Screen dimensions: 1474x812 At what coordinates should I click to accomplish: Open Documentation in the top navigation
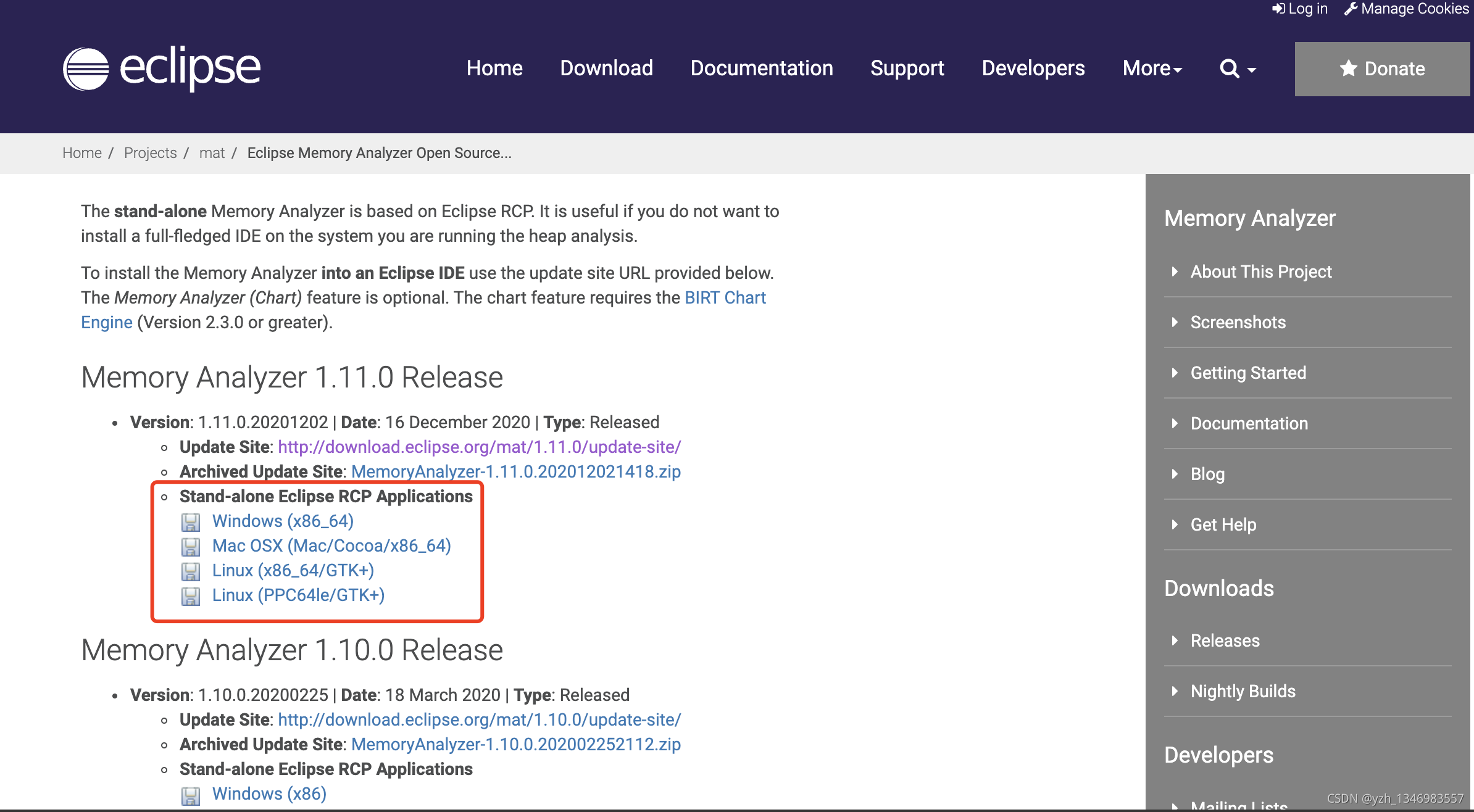pos(762,68)
